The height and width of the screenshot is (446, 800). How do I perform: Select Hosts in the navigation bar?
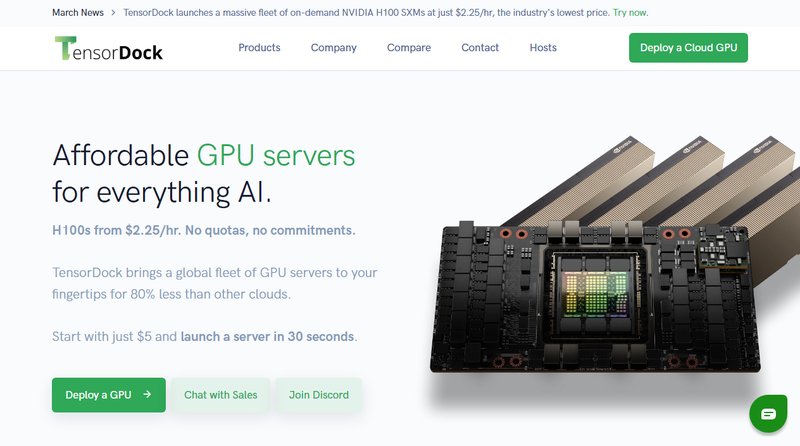(543, 47)
